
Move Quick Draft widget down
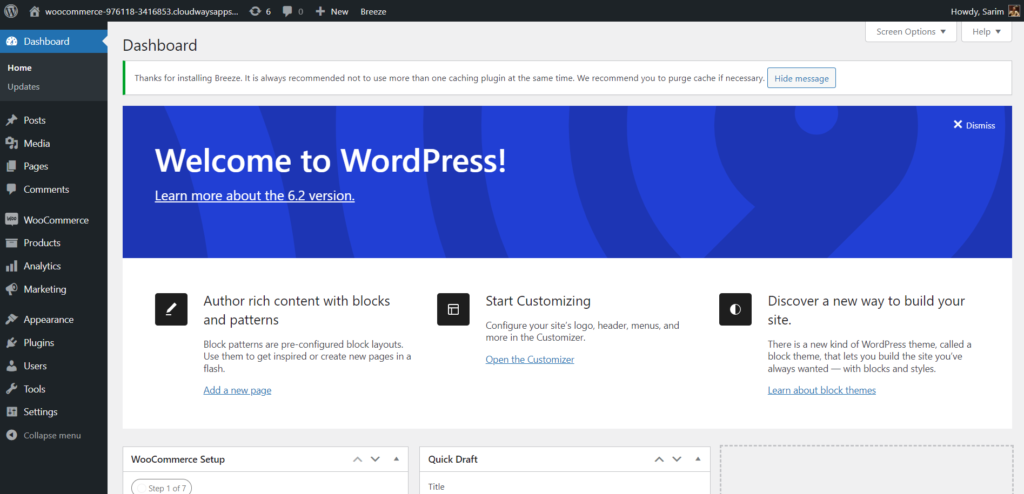(677, 459)
